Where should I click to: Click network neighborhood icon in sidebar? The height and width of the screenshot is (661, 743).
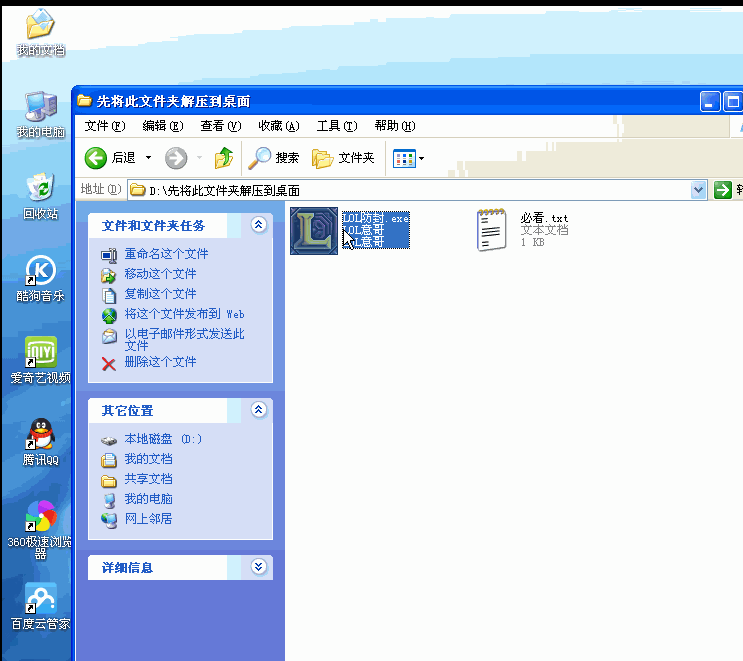(x=109, y=520)
